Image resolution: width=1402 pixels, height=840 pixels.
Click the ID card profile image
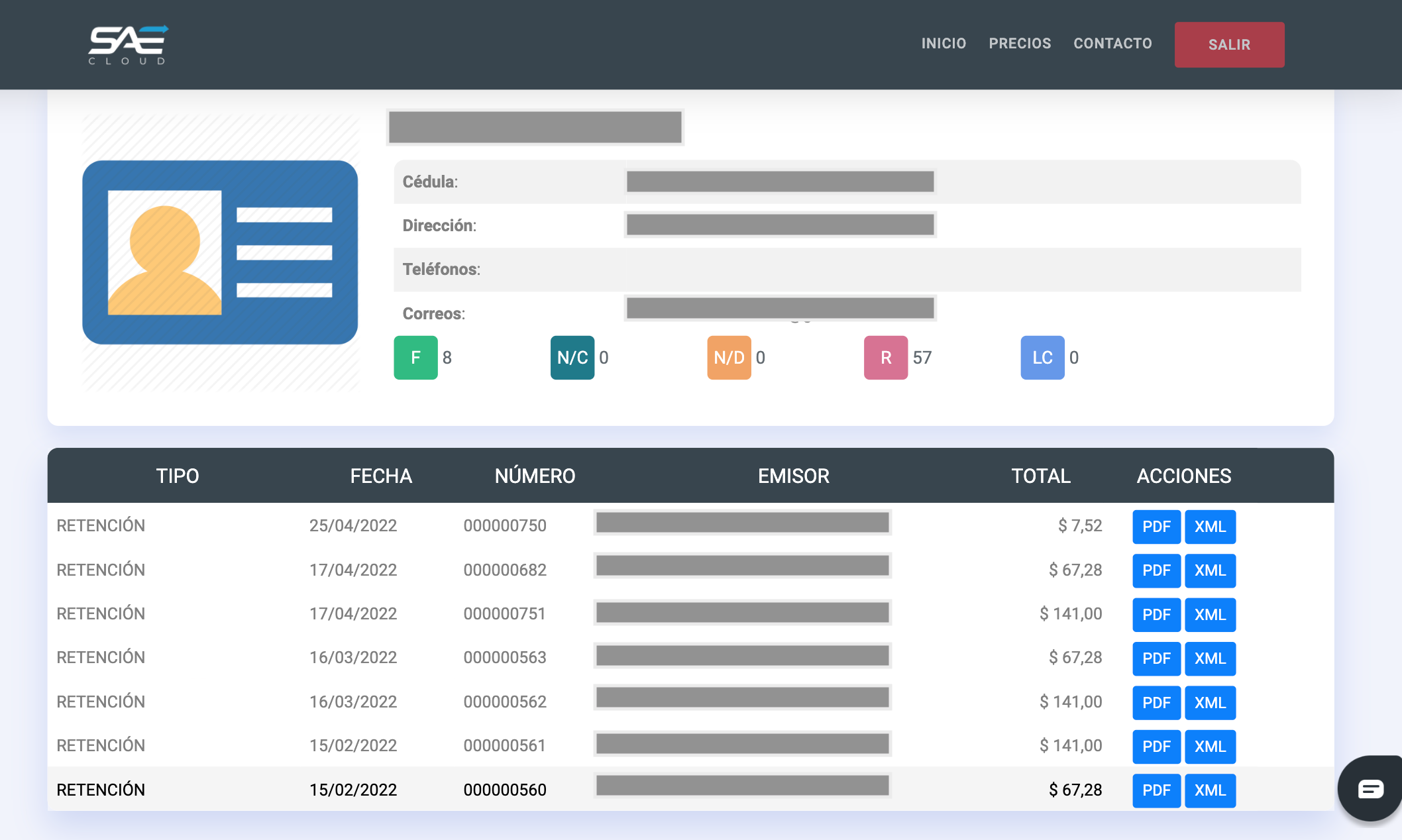[x=220, y=252]
